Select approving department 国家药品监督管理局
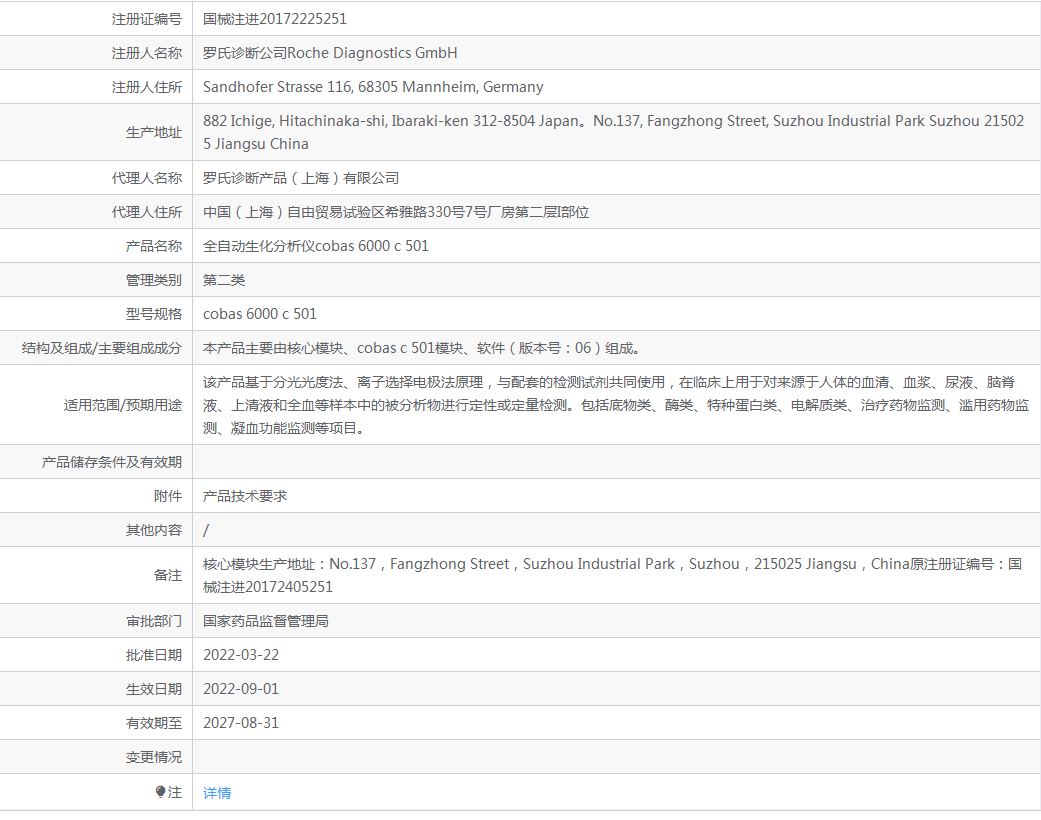Screen dimensions: 1041x820 coord(266,621)
